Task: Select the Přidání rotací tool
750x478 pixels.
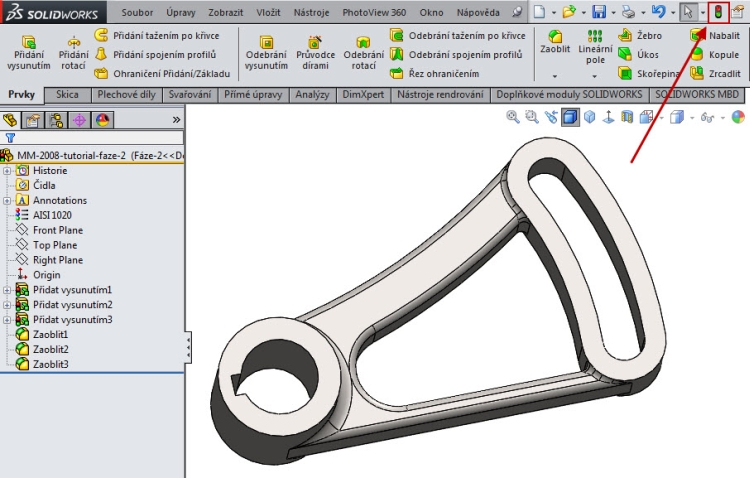Action: click(73, 53)
